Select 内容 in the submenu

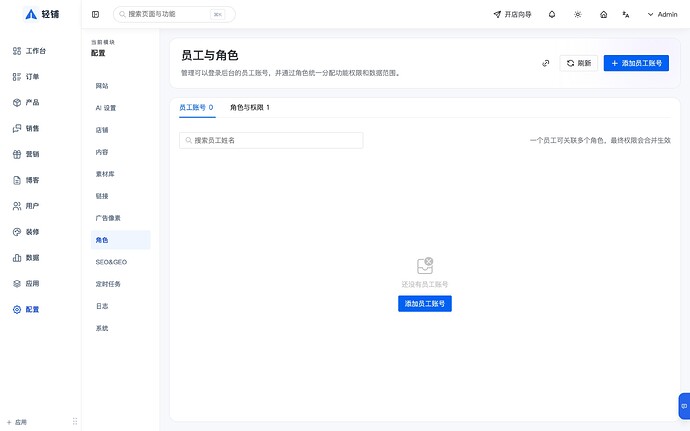[x=120, y=152]
